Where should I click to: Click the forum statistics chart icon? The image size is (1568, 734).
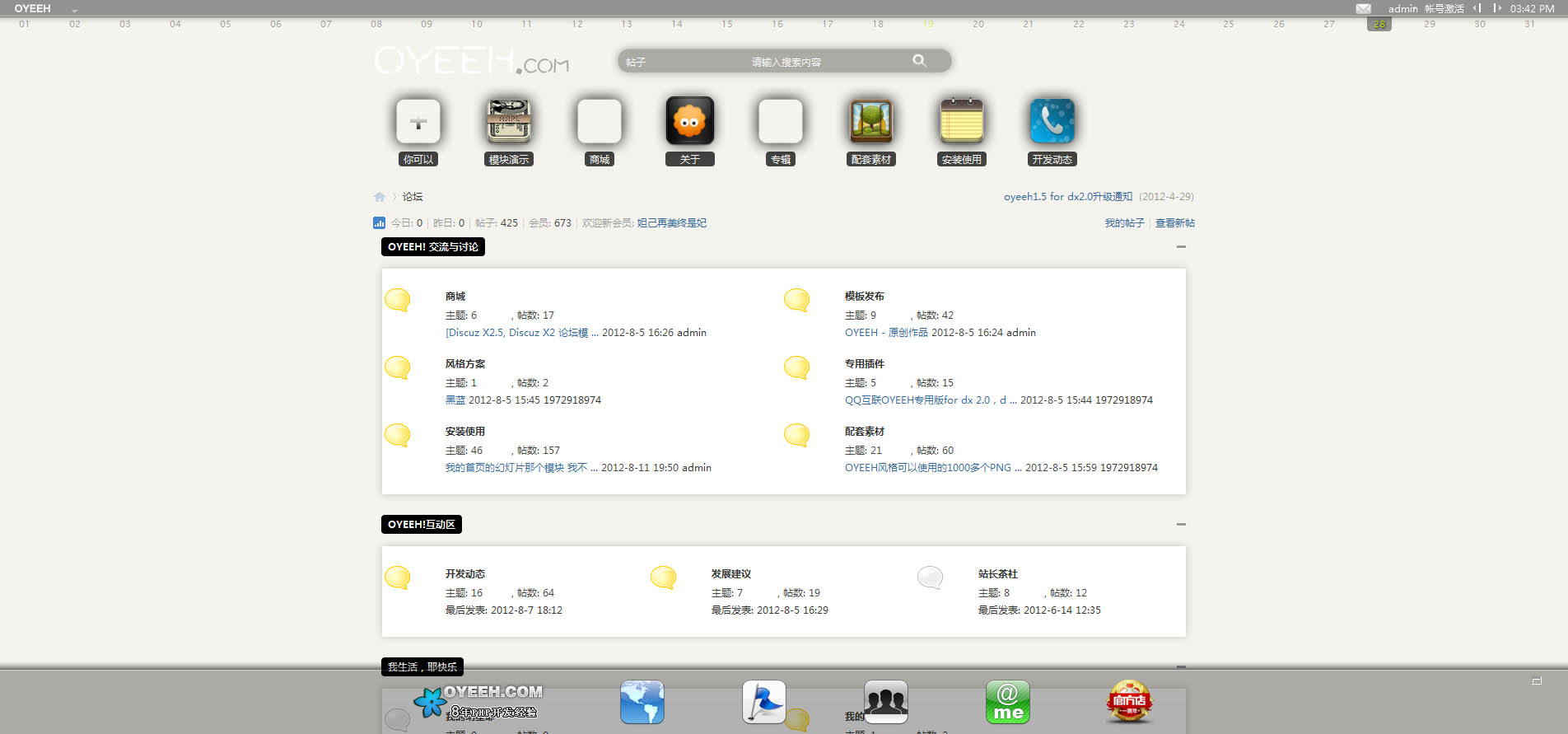(x=379, y=222)
